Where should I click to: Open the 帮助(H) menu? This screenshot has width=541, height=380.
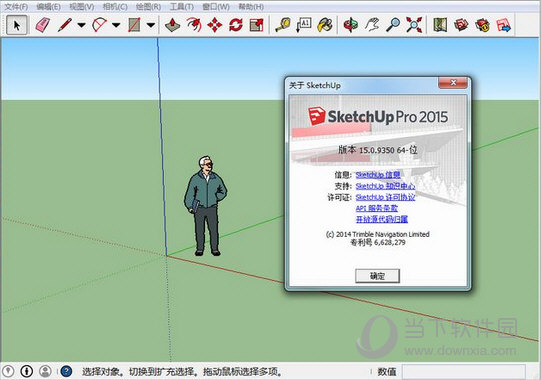click(251, 7)
